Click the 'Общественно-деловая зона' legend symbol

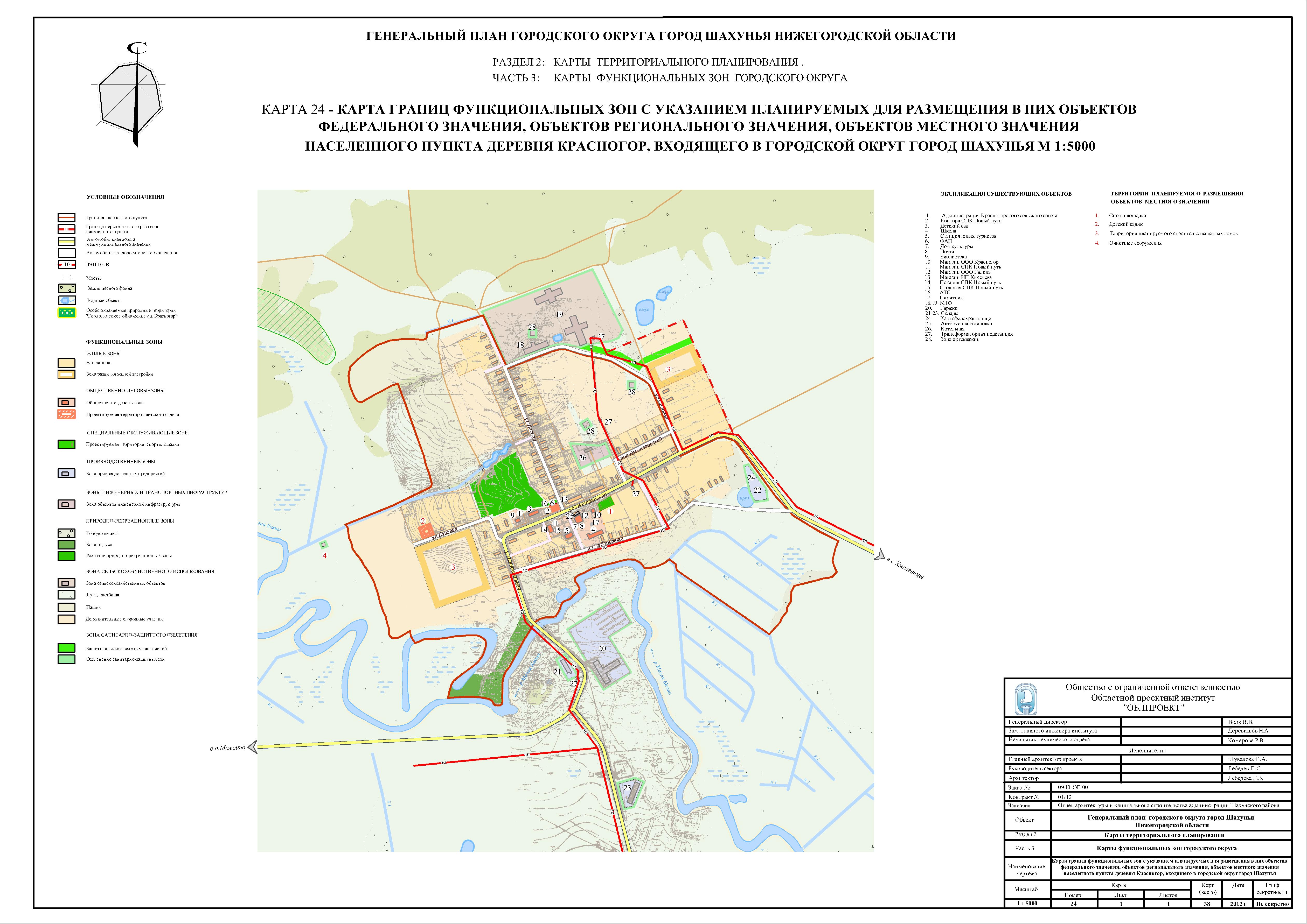pos(67,403)
